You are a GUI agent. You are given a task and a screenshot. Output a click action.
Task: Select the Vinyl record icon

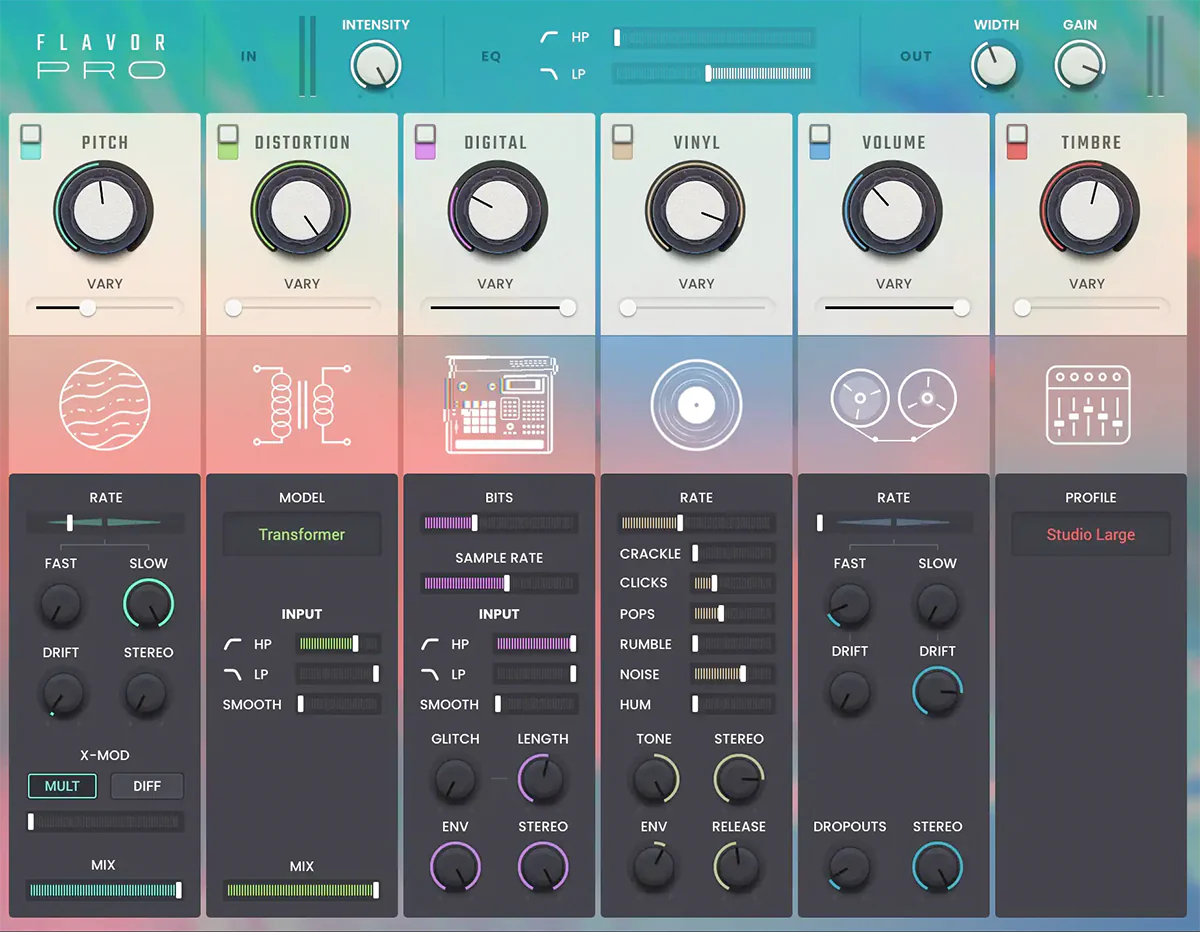pyautogui.click(x=696, y=404)
